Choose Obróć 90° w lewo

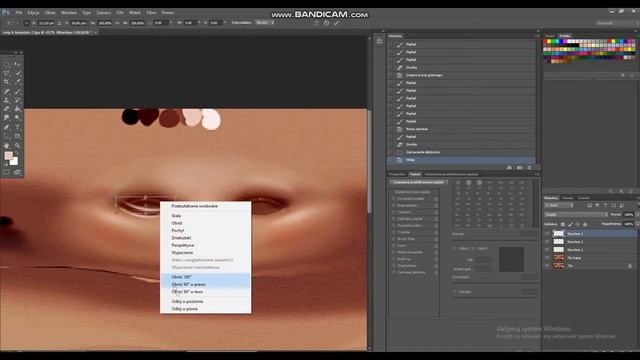tap(205, 292)
